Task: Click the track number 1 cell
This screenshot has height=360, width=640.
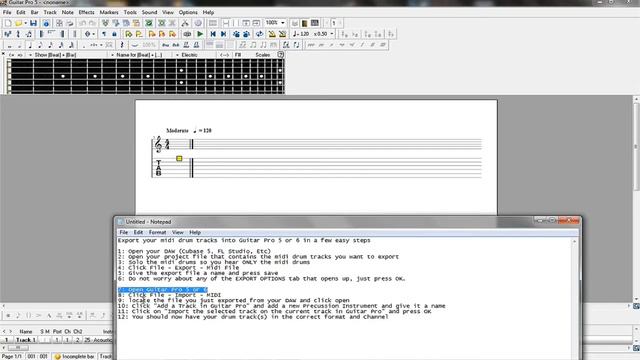Action: click(x=6, y=340)
